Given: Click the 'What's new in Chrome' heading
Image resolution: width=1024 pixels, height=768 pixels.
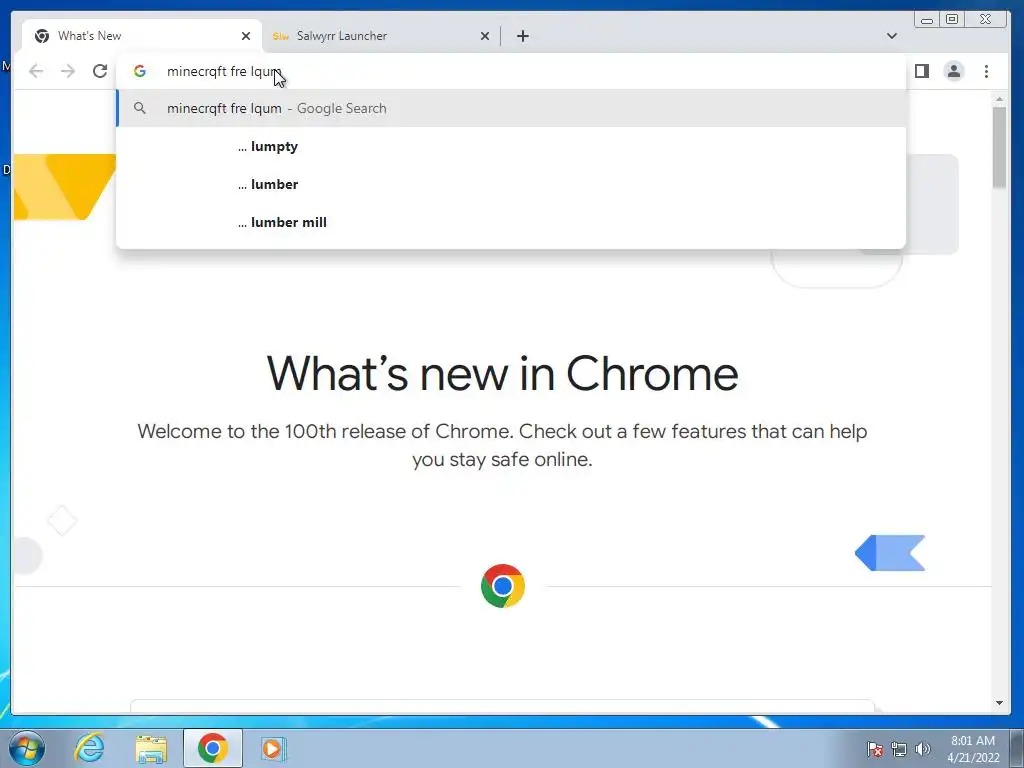Looking at the screenshot, I should click(502, 374).
